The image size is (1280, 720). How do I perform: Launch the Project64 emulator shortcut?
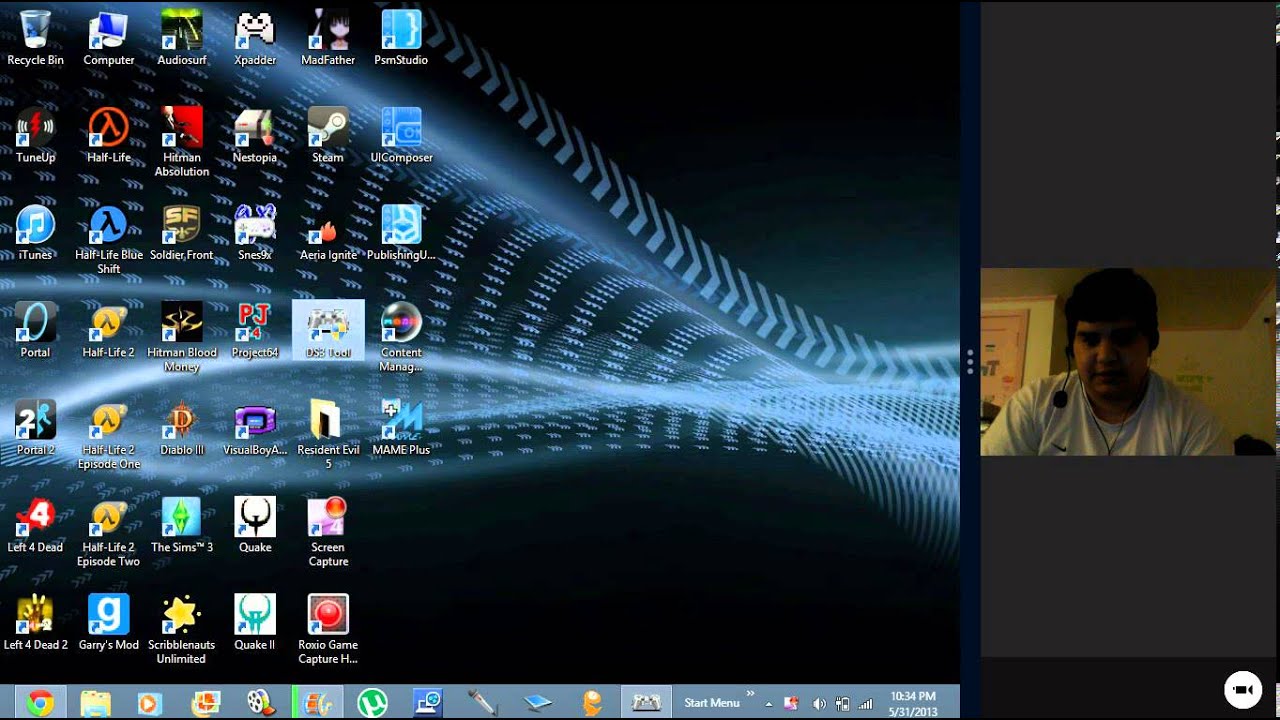click(255, 331)
